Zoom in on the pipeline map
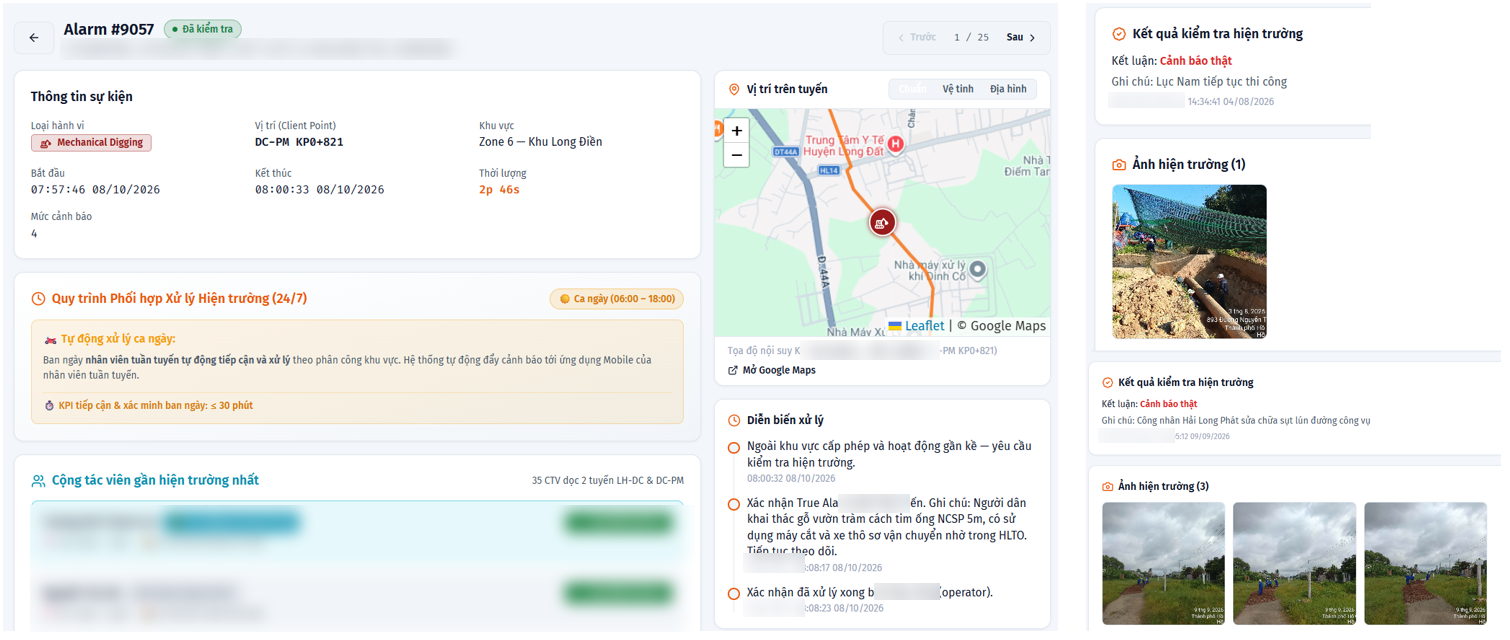Viewport: 1510px width, 640px height. 737,131
